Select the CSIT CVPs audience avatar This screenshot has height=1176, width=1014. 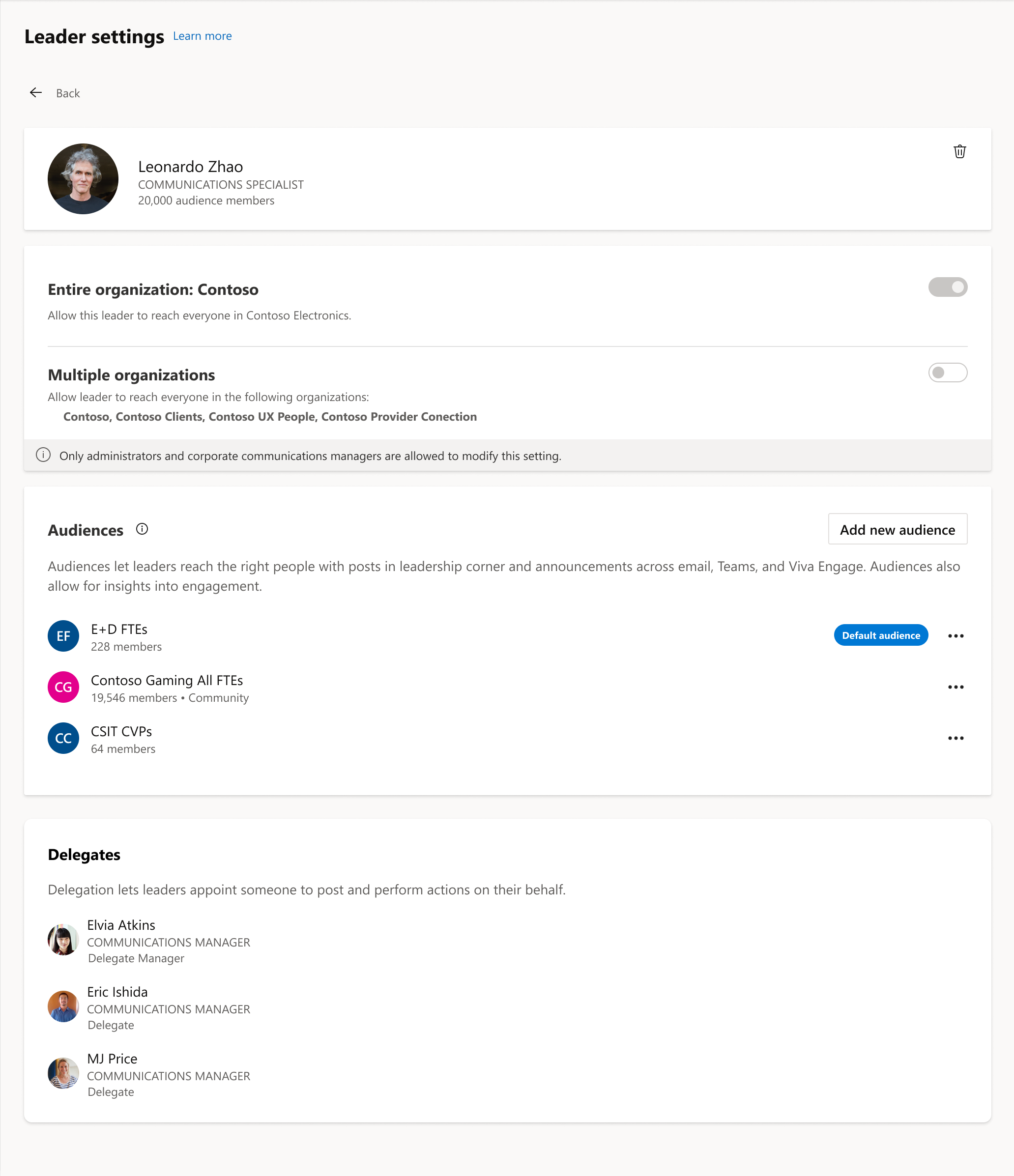pyautogui.click(x=63, y=738)
